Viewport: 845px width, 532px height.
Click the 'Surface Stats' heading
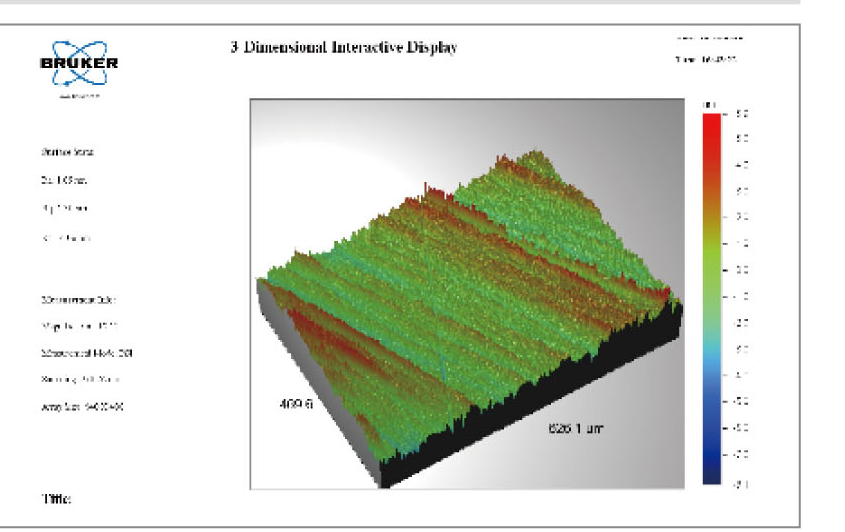(67, 152)
